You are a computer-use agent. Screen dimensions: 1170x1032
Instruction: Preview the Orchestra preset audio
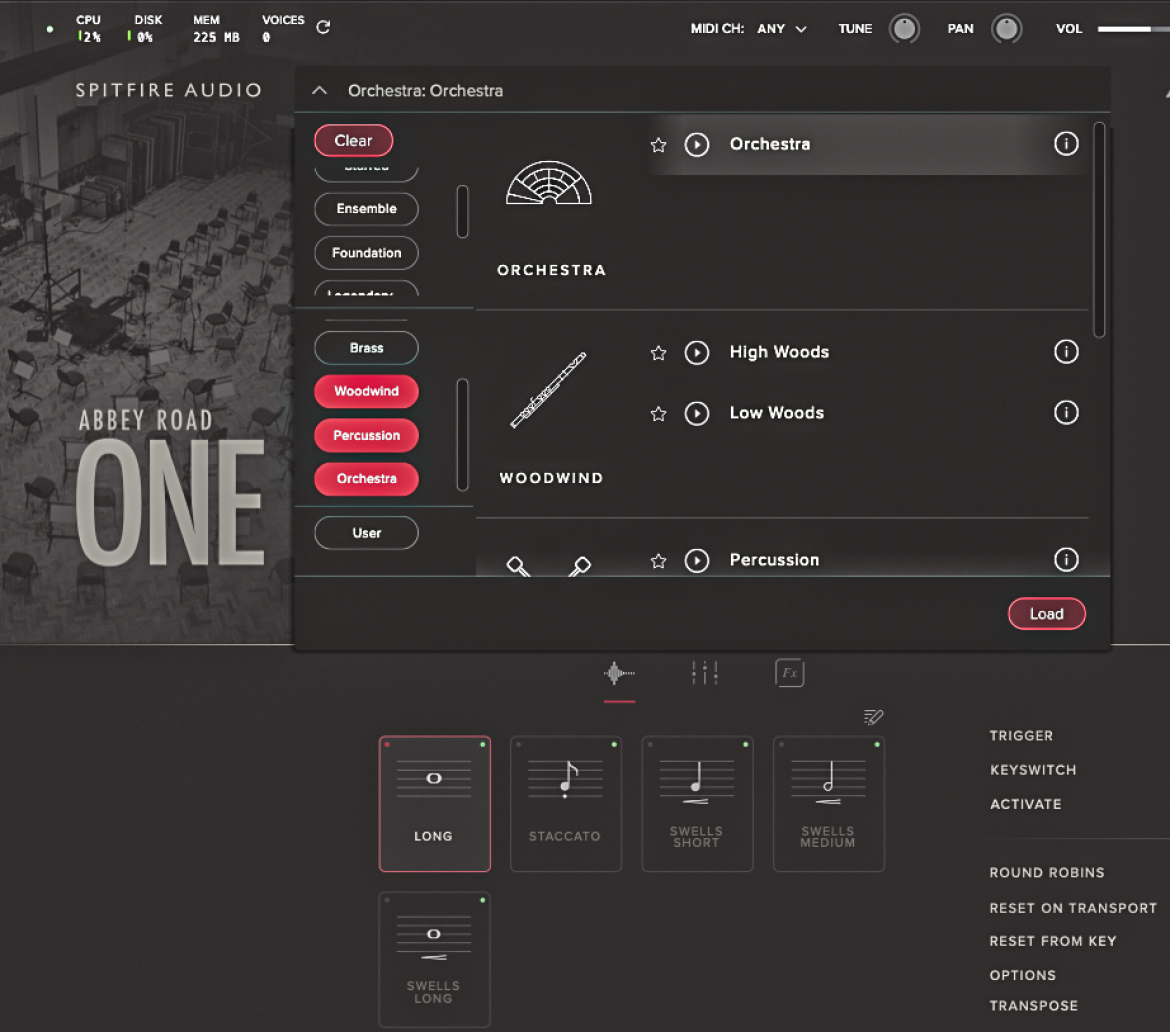click(697, 145)
